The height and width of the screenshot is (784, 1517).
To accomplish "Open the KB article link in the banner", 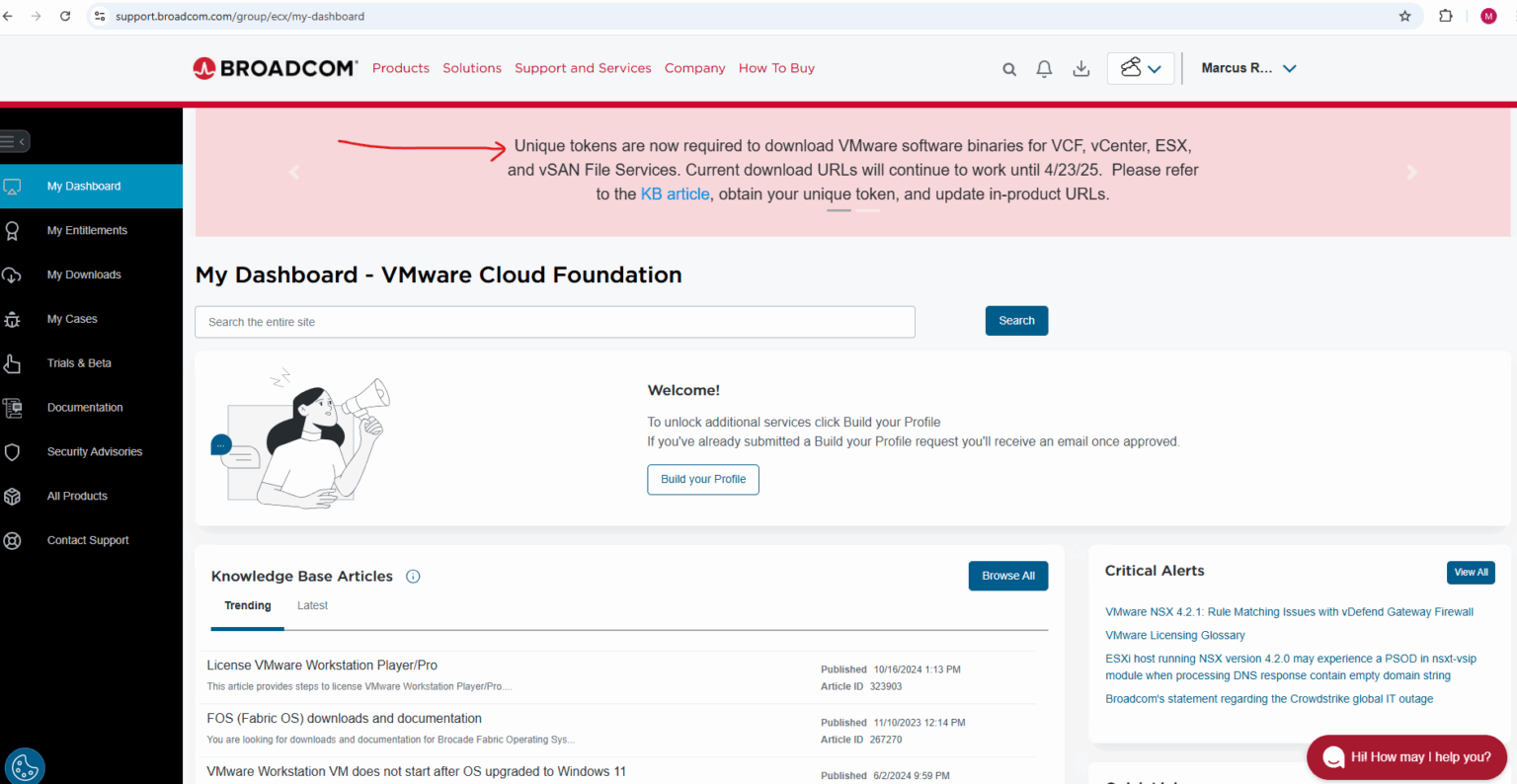I will (x=675, y=194).
